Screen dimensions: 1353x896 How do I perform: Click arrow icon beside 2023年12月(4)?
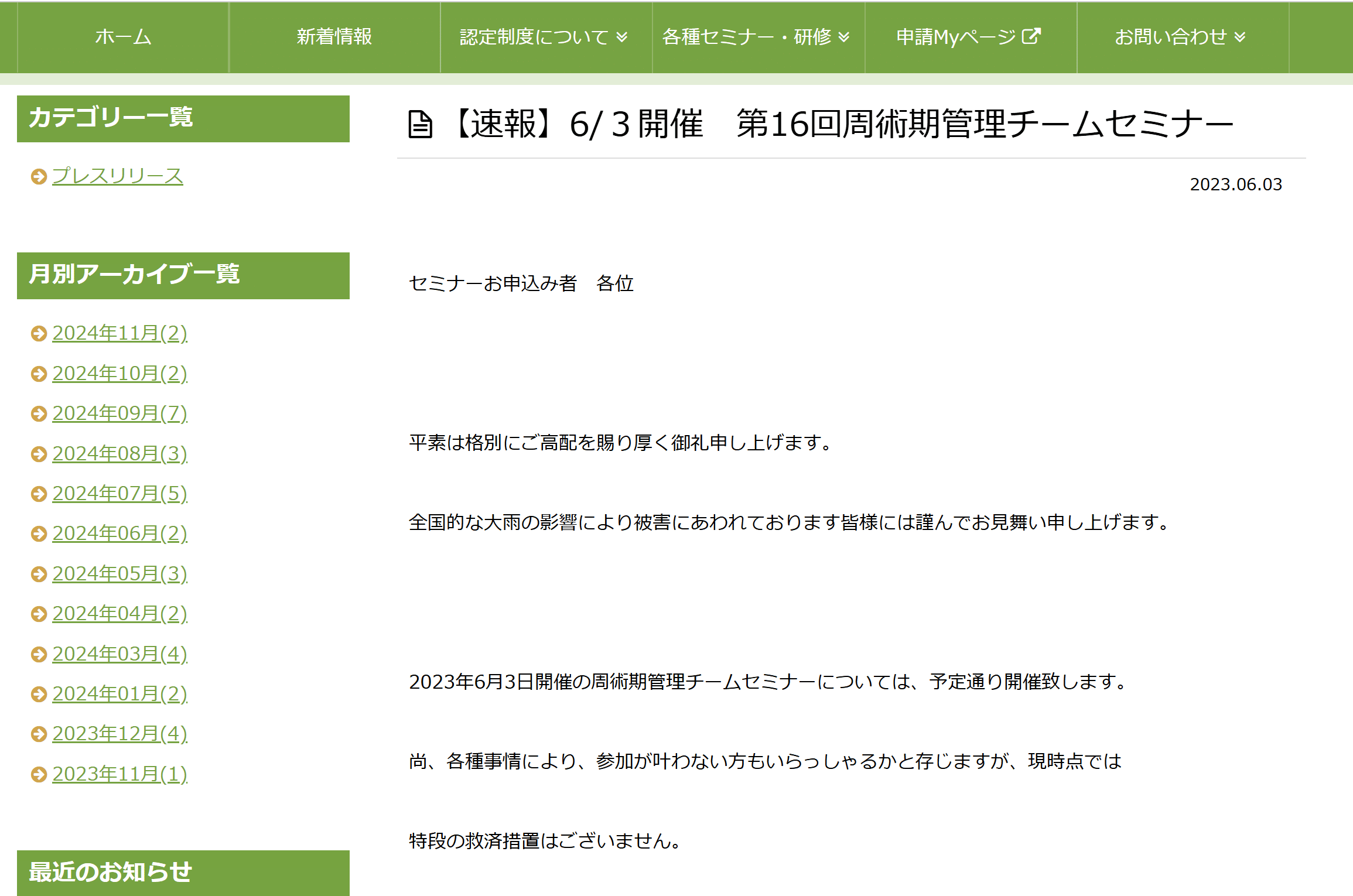39,734
